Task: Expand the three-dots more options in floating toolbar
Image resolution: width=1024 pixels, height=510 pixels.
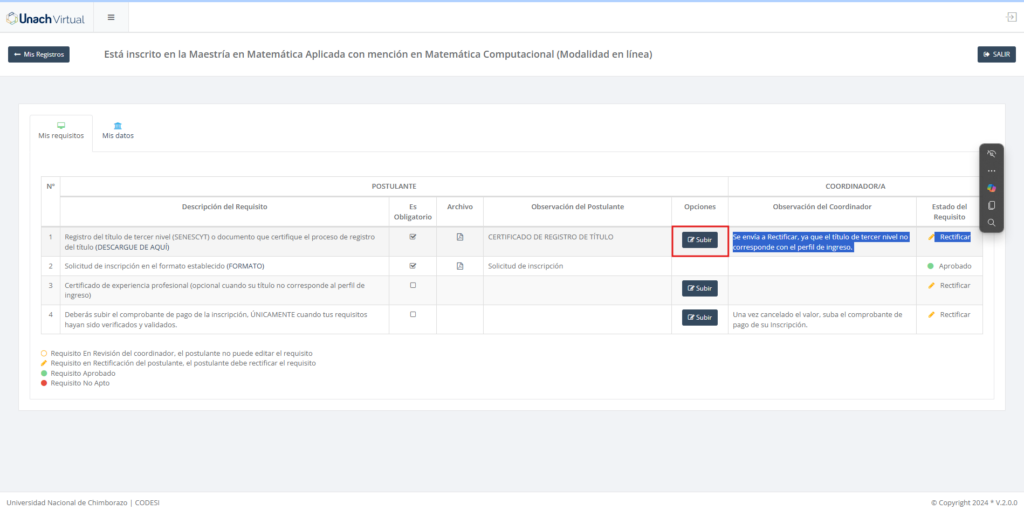Action: tap(991, 171)
